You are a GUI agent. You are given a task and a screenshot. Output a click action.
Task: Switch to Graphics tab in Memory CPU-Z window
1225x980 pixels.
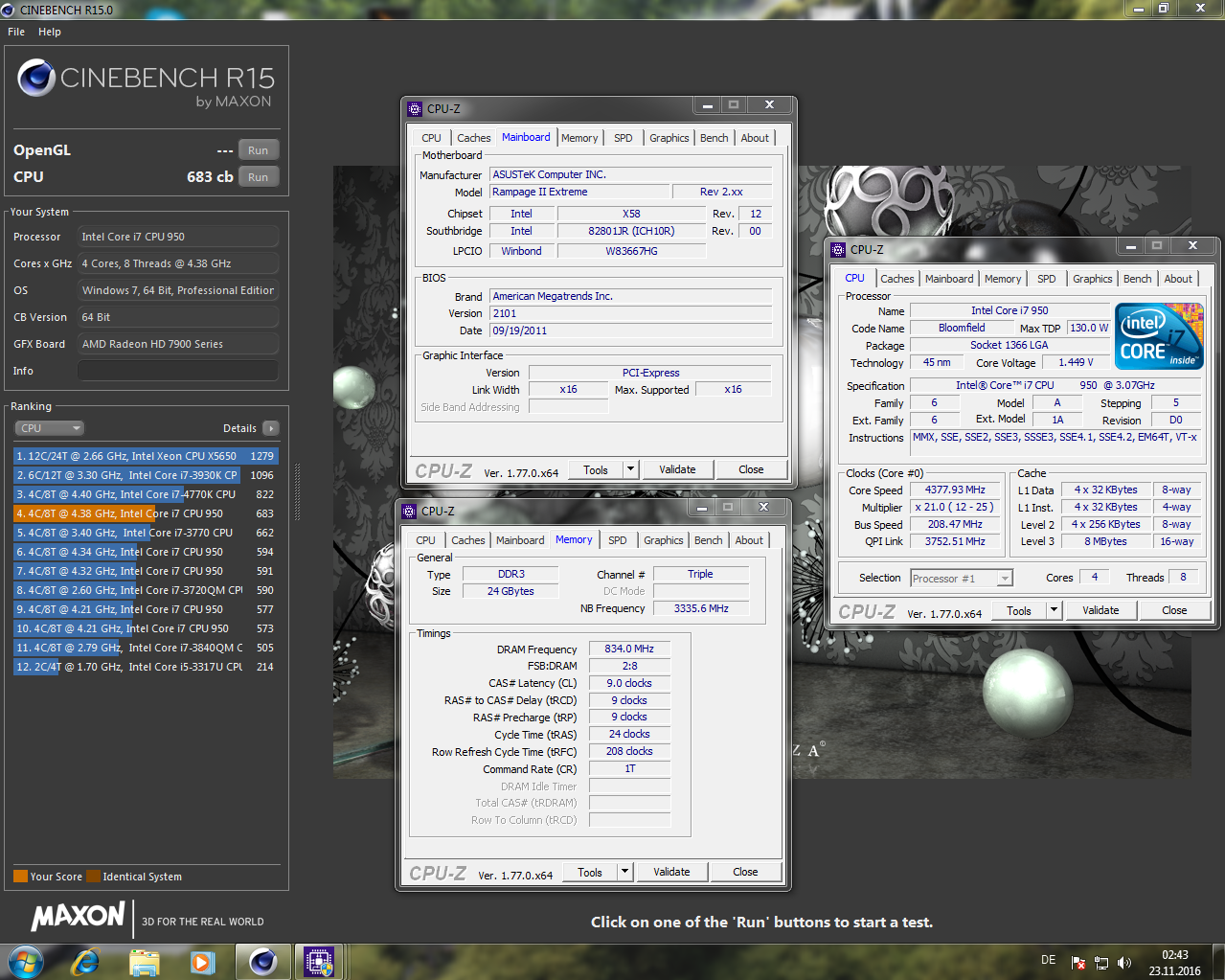pos(664,540)
